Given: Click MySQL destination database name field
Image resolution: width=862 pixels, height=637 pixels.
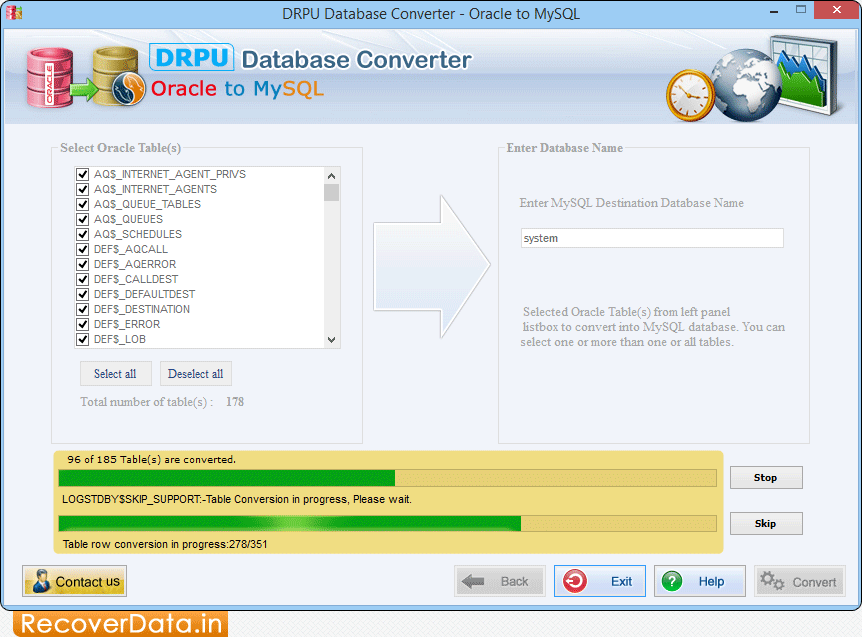Looking at the screenshot, I should [x=652, y=238].
